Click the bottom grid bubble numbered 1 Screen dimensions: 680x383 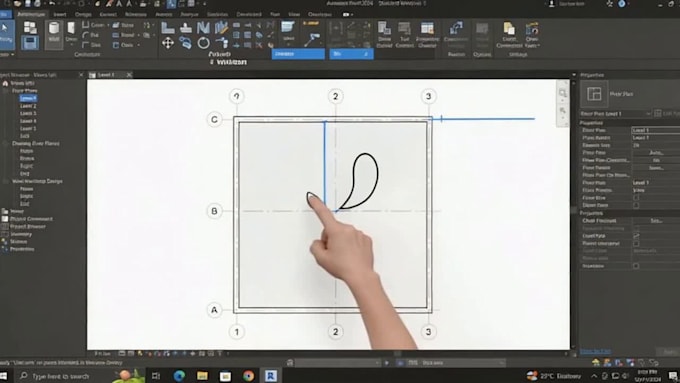(237, 332)
